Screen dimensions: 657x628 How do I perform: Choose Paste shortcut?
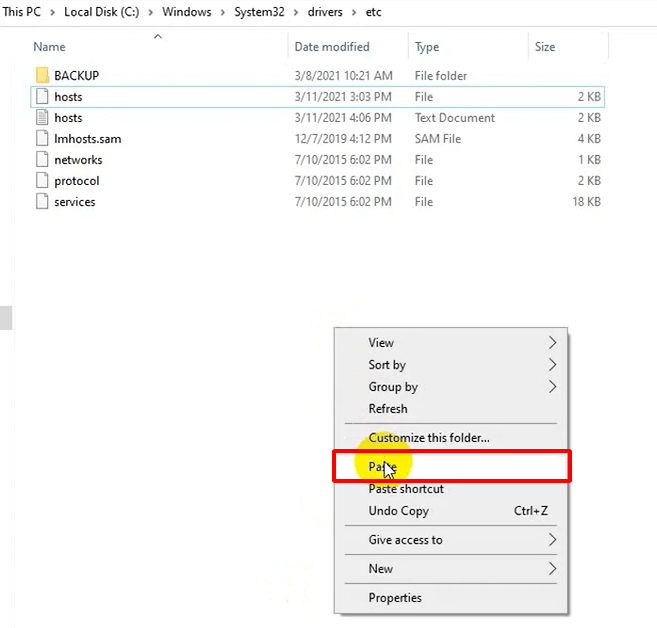[x=451, y=489]
